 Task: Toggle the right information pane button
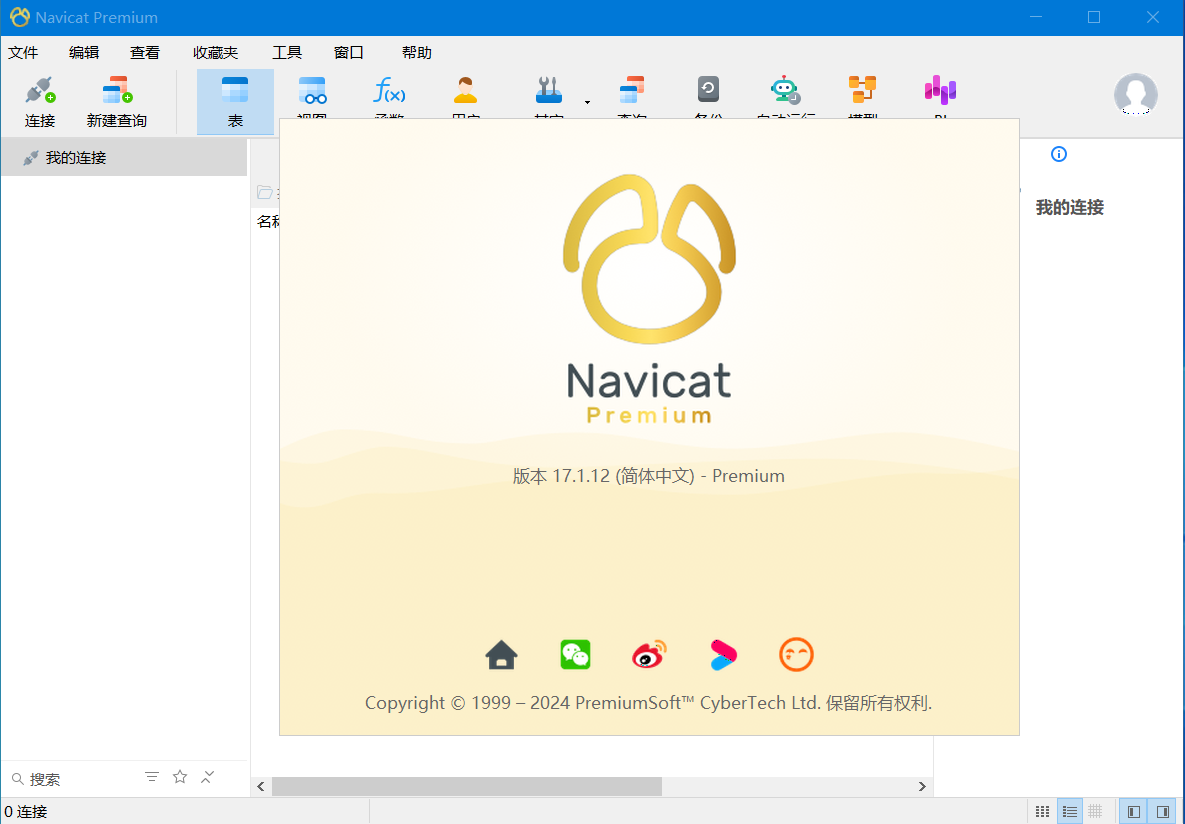[x=1162, y=812]
